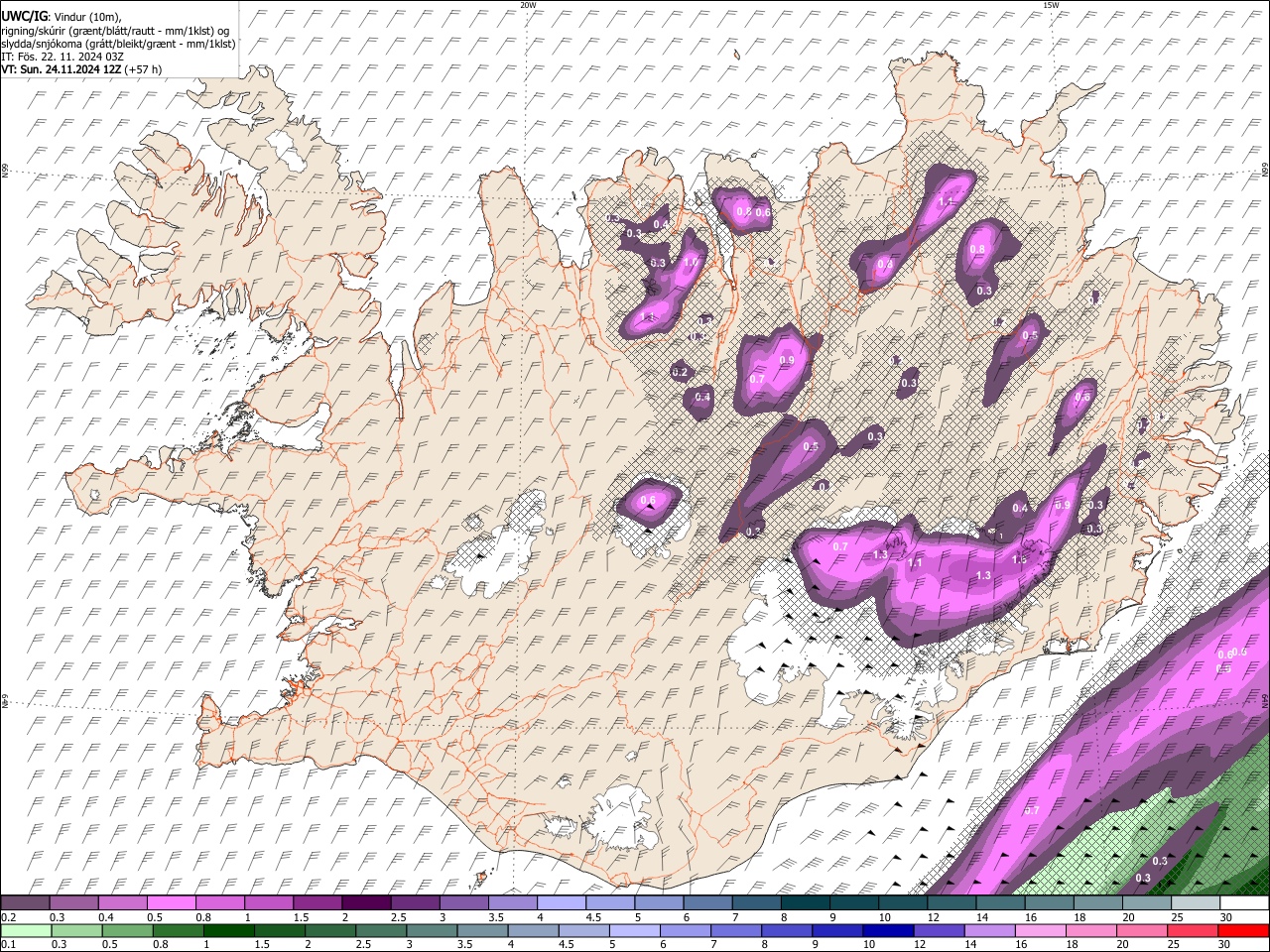Screen dimensions: 1270x952
Task: Select the '14' label in the upper snow legend row
Action: coord(980,917)
